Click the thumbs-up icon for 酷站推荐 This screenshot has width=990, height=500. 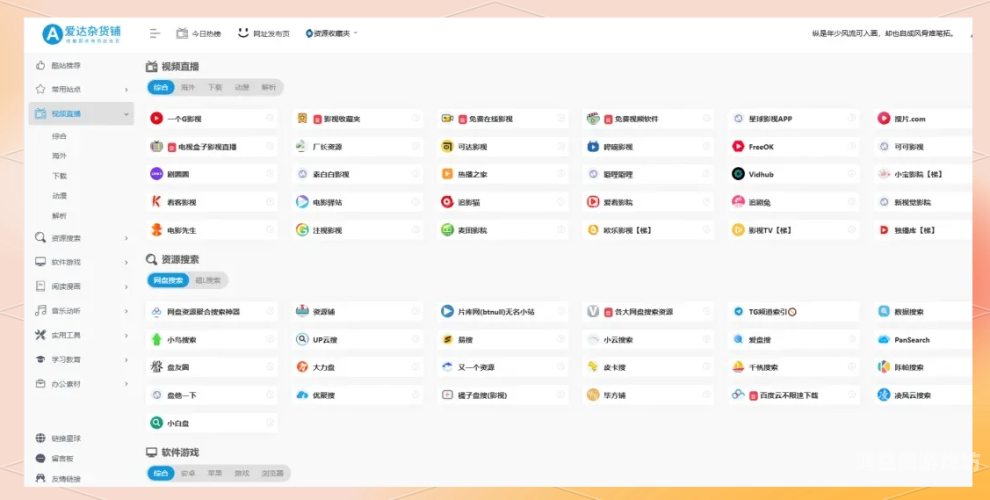[x=40, y=65]
